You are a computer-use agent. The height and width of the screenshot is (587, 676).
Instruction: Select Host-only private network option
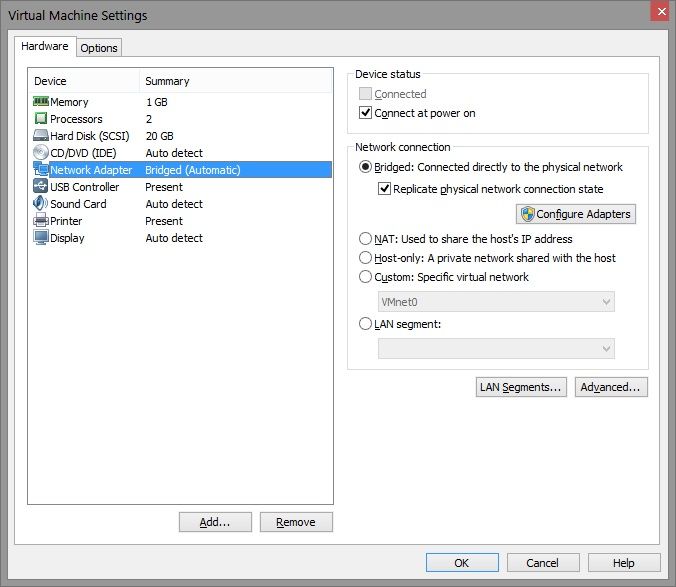pyautogui.click(x=366, y=258)
